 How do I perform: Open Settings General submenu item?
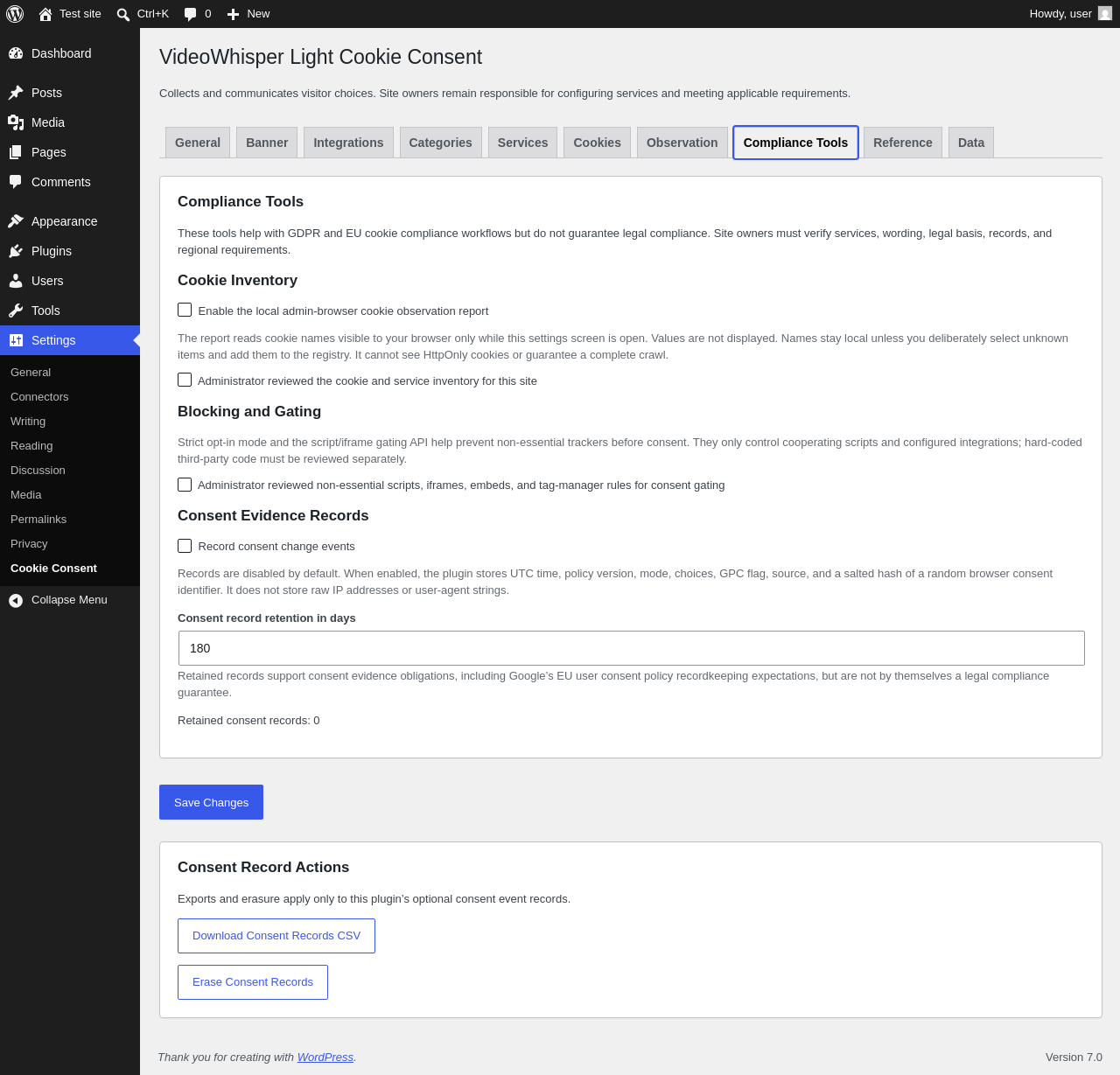click(x=31, y=373)
